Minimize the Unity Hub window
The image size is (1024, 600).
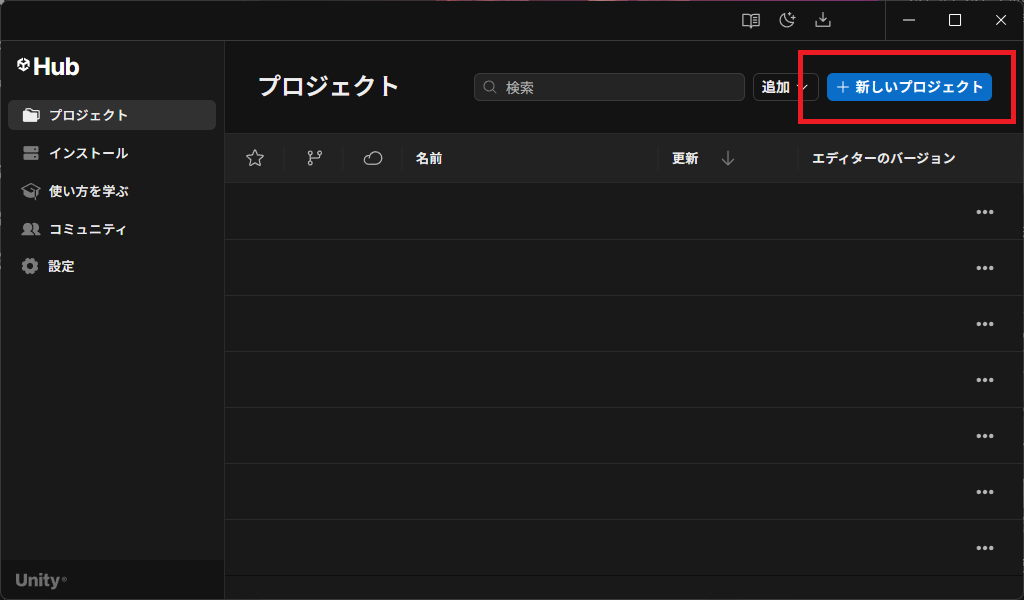click(x=908, y=20)
